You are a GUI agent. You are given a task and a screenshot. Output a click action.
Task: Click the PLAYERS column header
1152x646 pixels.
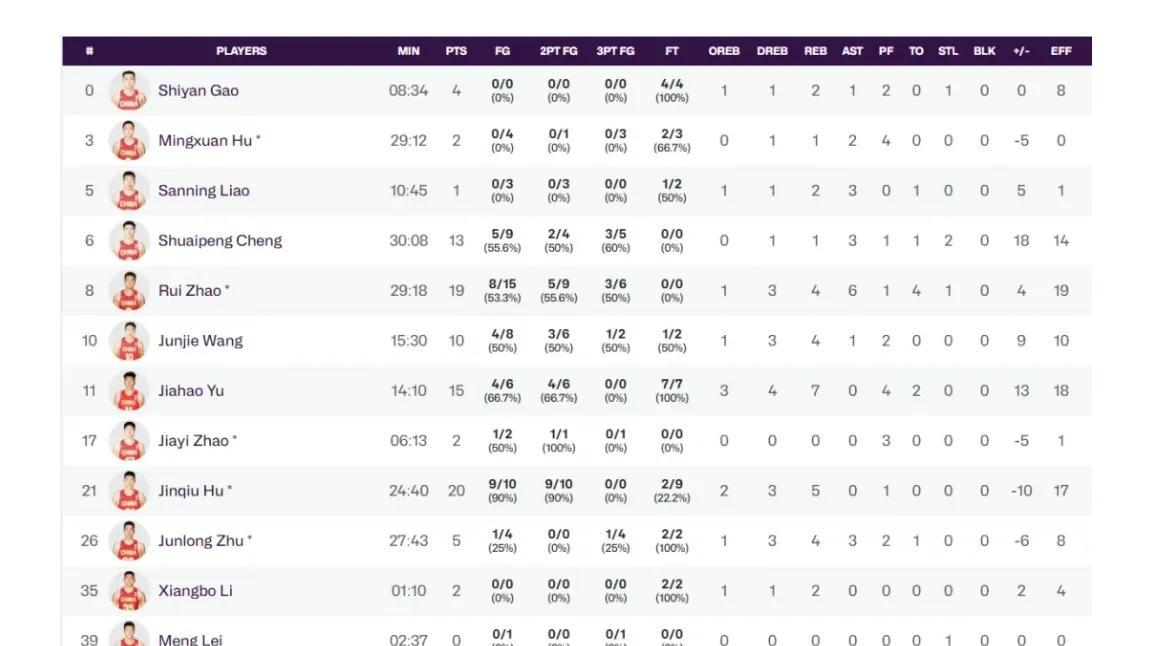(241, 51)
